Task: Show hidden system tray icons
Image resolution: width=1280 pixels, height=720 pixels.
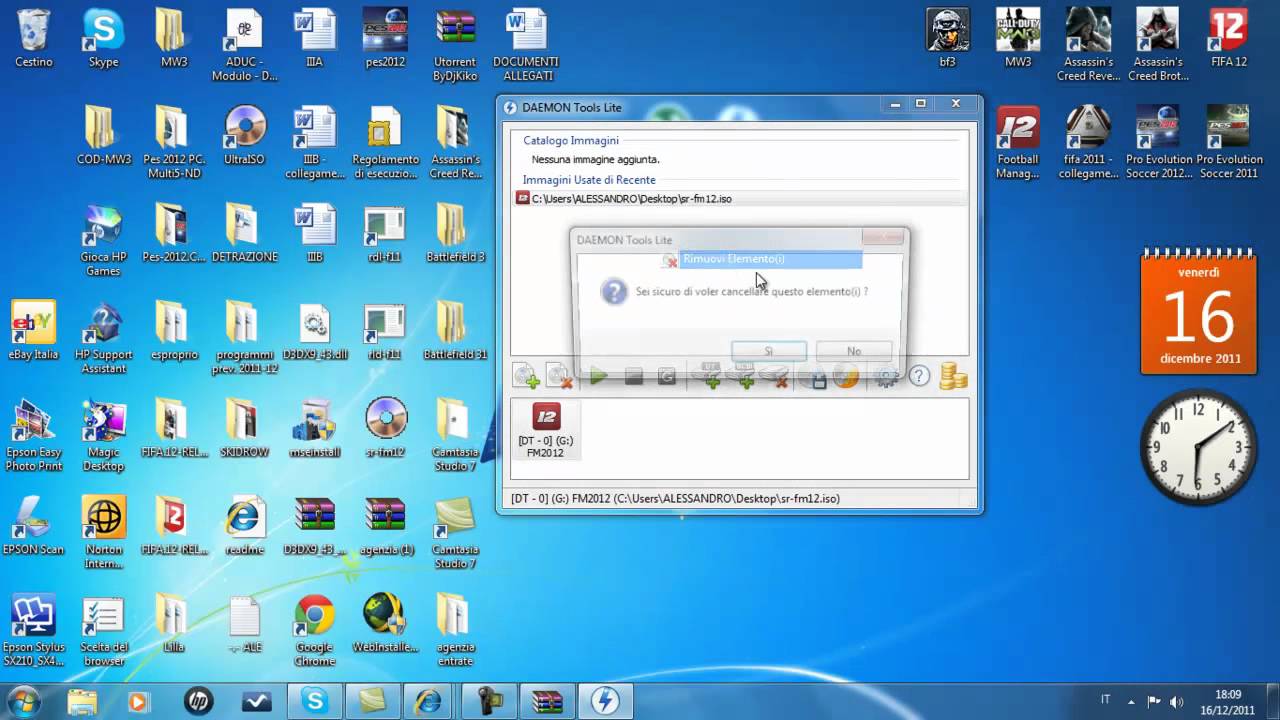Action: tap(1131, 702)
